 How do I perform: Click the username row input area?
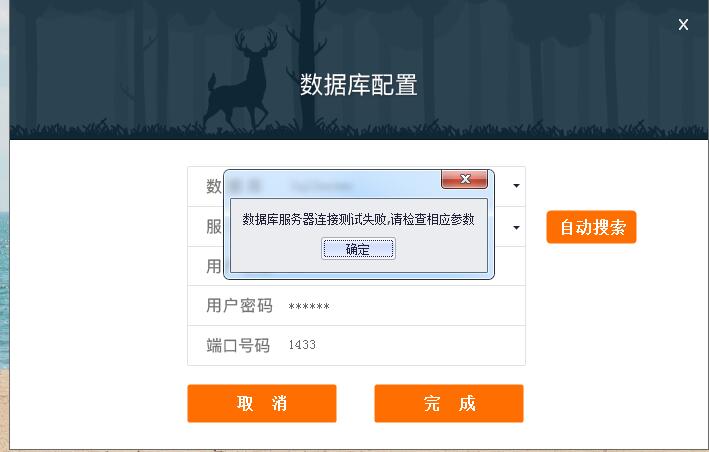coord(510,266)
